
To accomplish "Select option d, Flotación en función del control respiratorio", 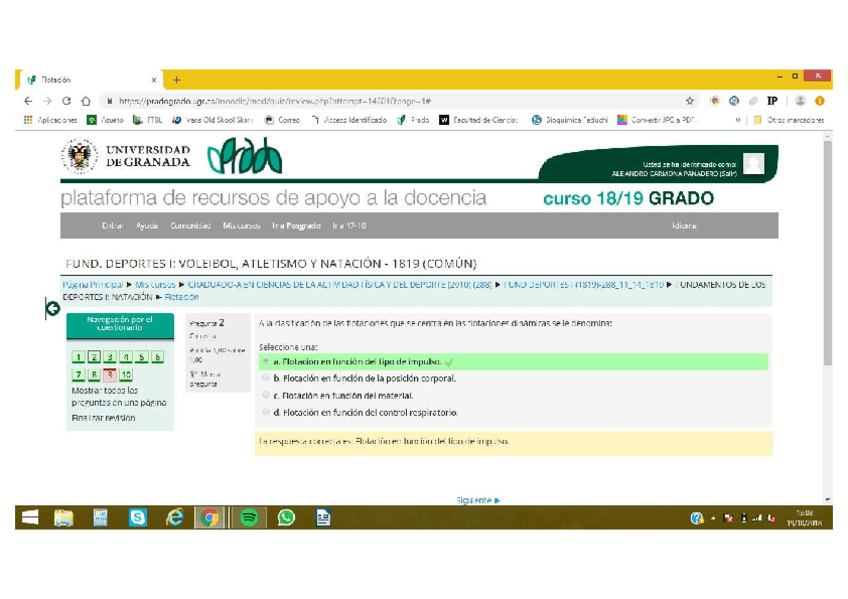I will click(266, 412).
